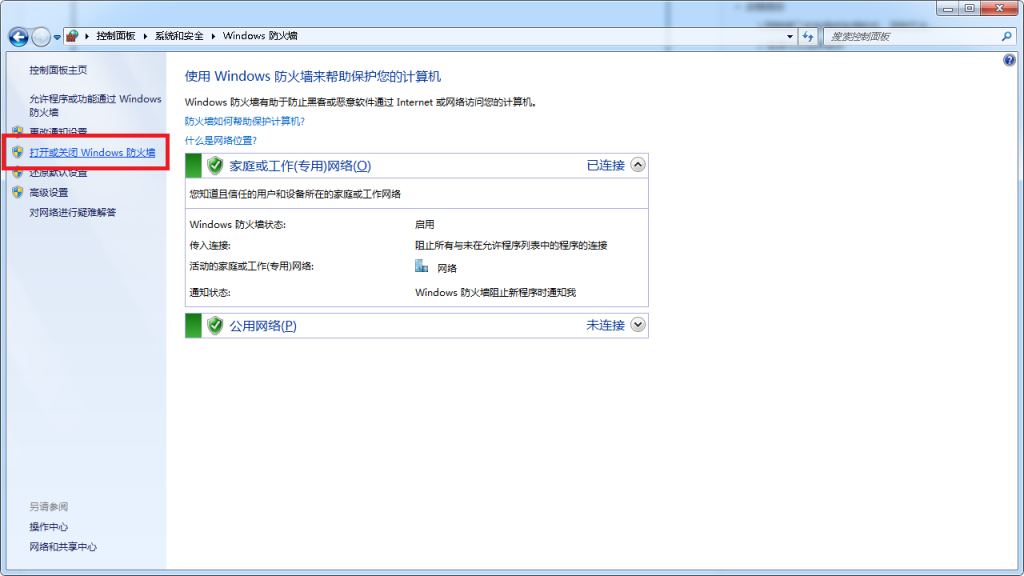Screen dimensions: 1024x576
Task: Expand the 公用网络 section chevron
Action: coord(638,325)
